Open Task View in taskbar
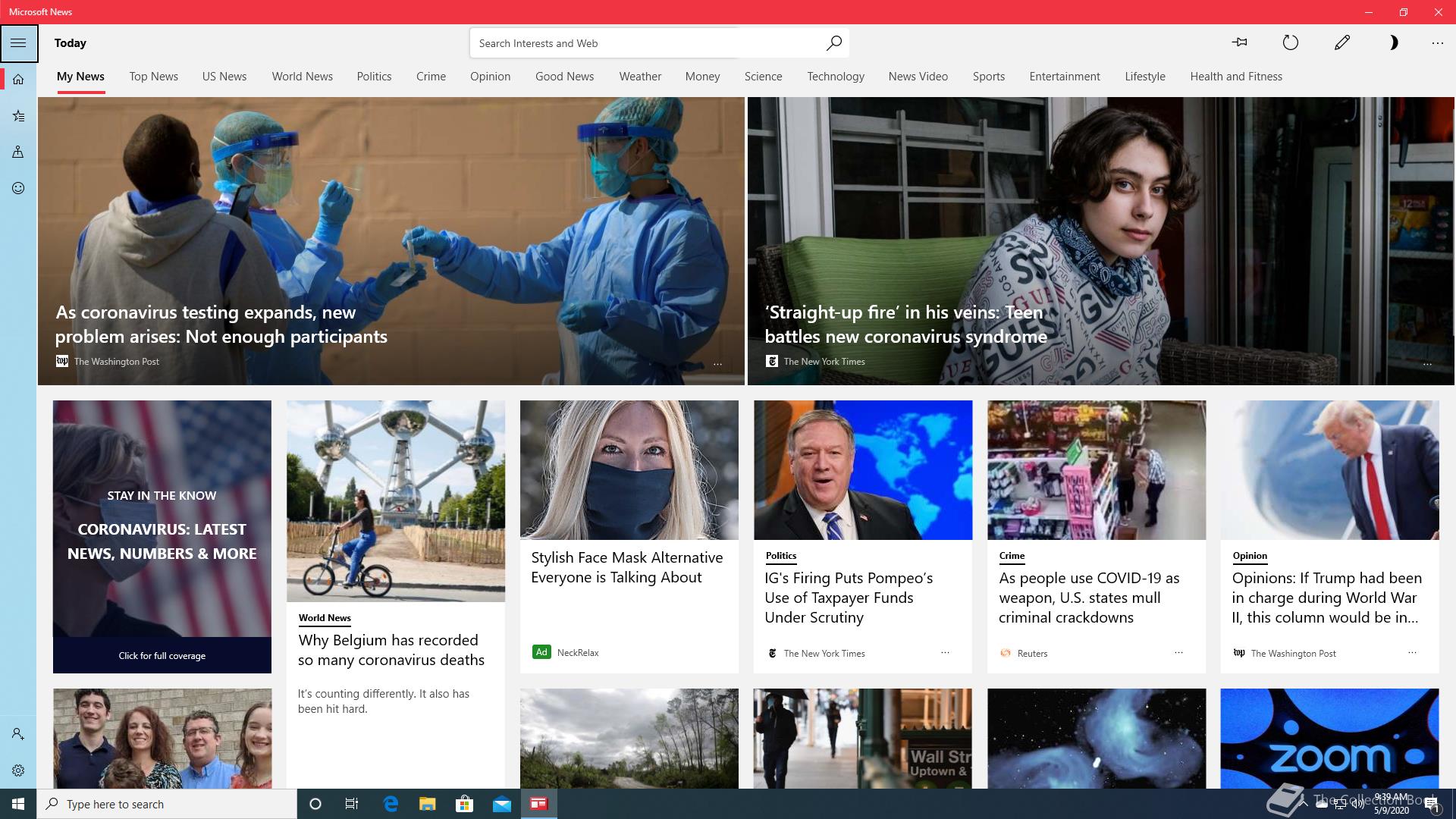Screen dimensions: 1456x819 click(352, 804)
